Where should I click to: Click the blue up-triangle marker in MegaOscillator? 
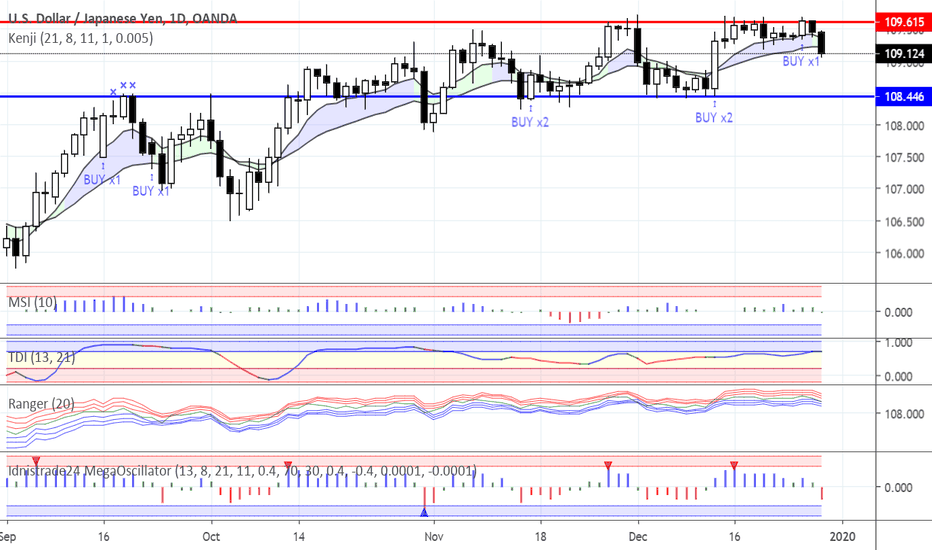click(424, 513)
